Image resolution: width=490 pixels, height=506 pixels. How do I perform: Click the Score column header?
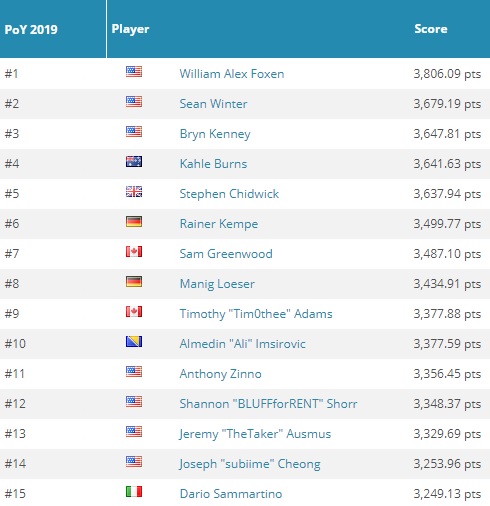(431, 29)
